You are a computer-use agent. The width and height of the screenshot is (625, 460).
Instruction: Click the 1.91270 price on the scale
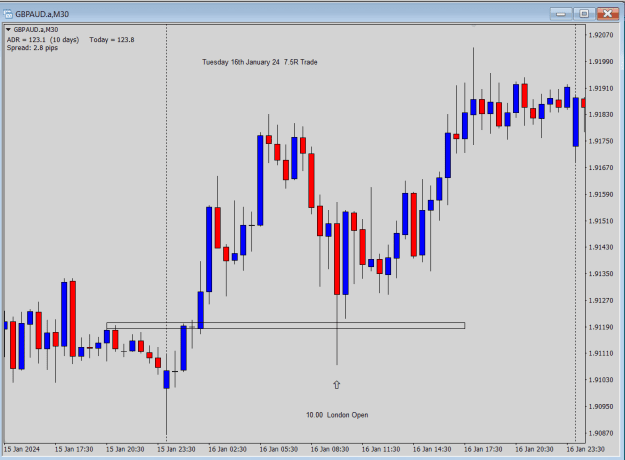click(601, 301)
